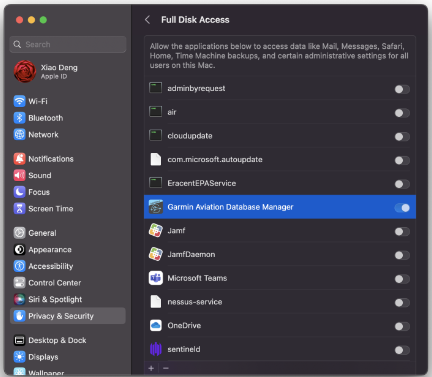Click the OneDrive cloud icon
This screenshot has width=432, height=377.
[x=156, y=325]
